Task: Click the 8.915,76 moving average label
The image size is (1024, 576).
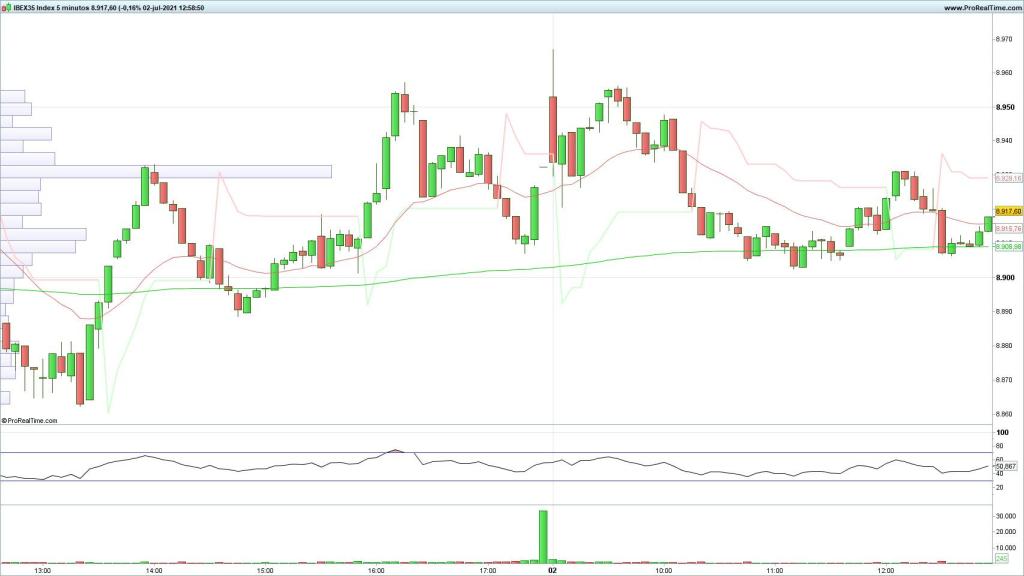Action: (x=1007, y=229)
